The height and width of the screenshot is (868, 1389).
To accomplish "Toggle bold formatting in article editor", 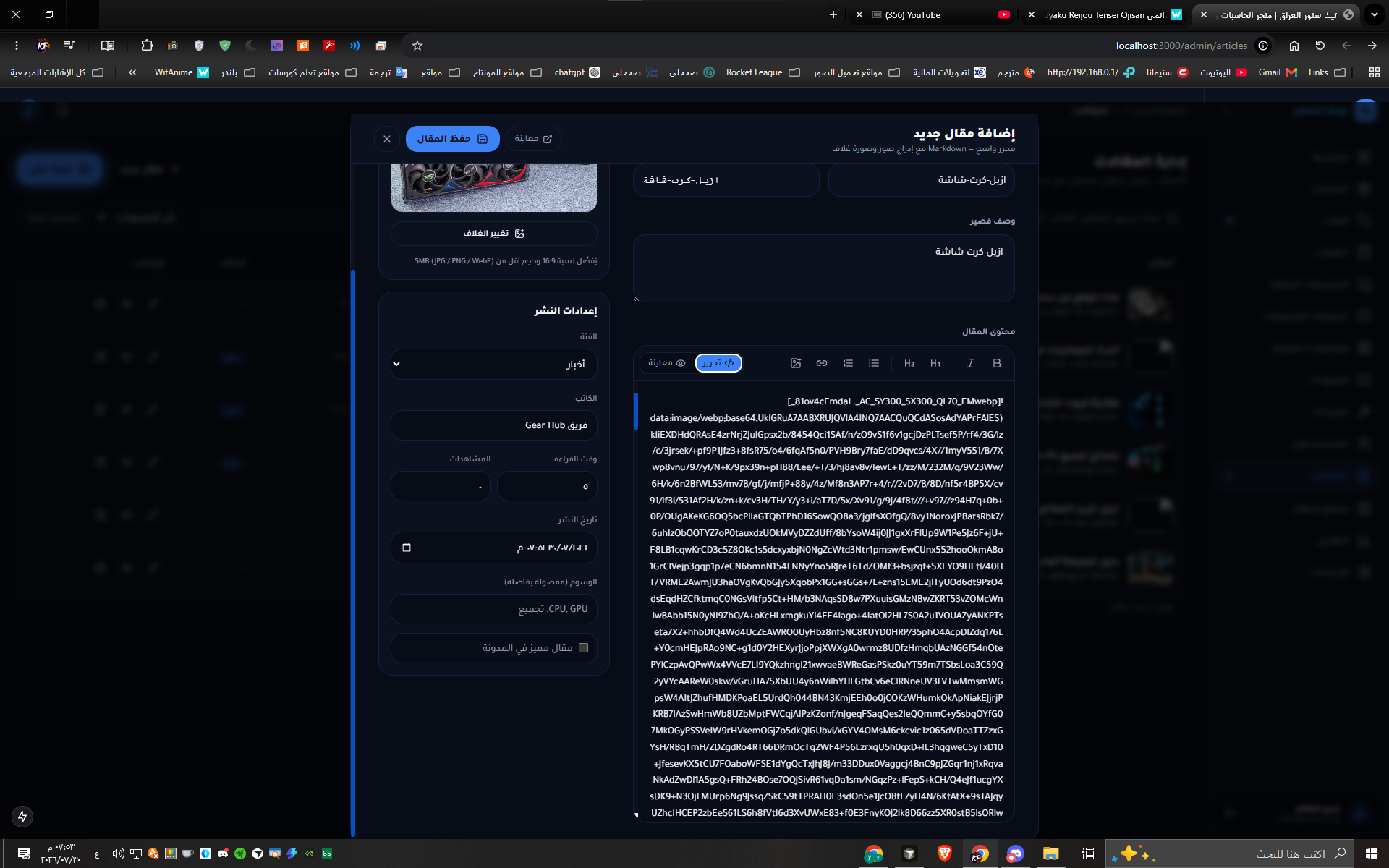I will (x=997, y=363).
